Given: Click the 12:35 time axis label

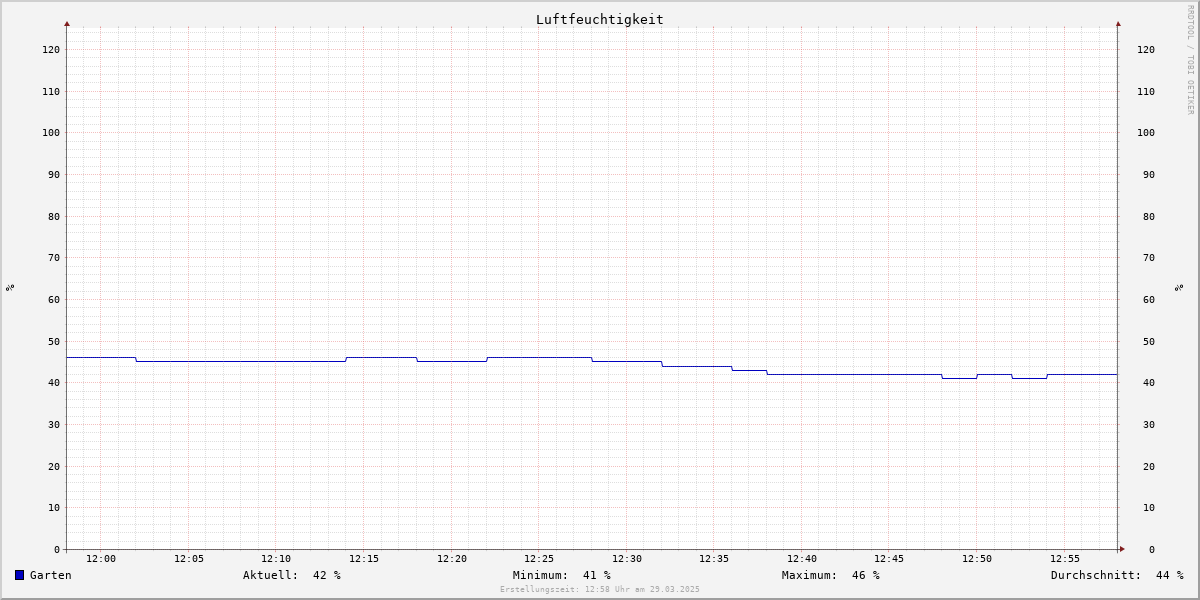Looking at the screenshot, I should pos(714,559).
